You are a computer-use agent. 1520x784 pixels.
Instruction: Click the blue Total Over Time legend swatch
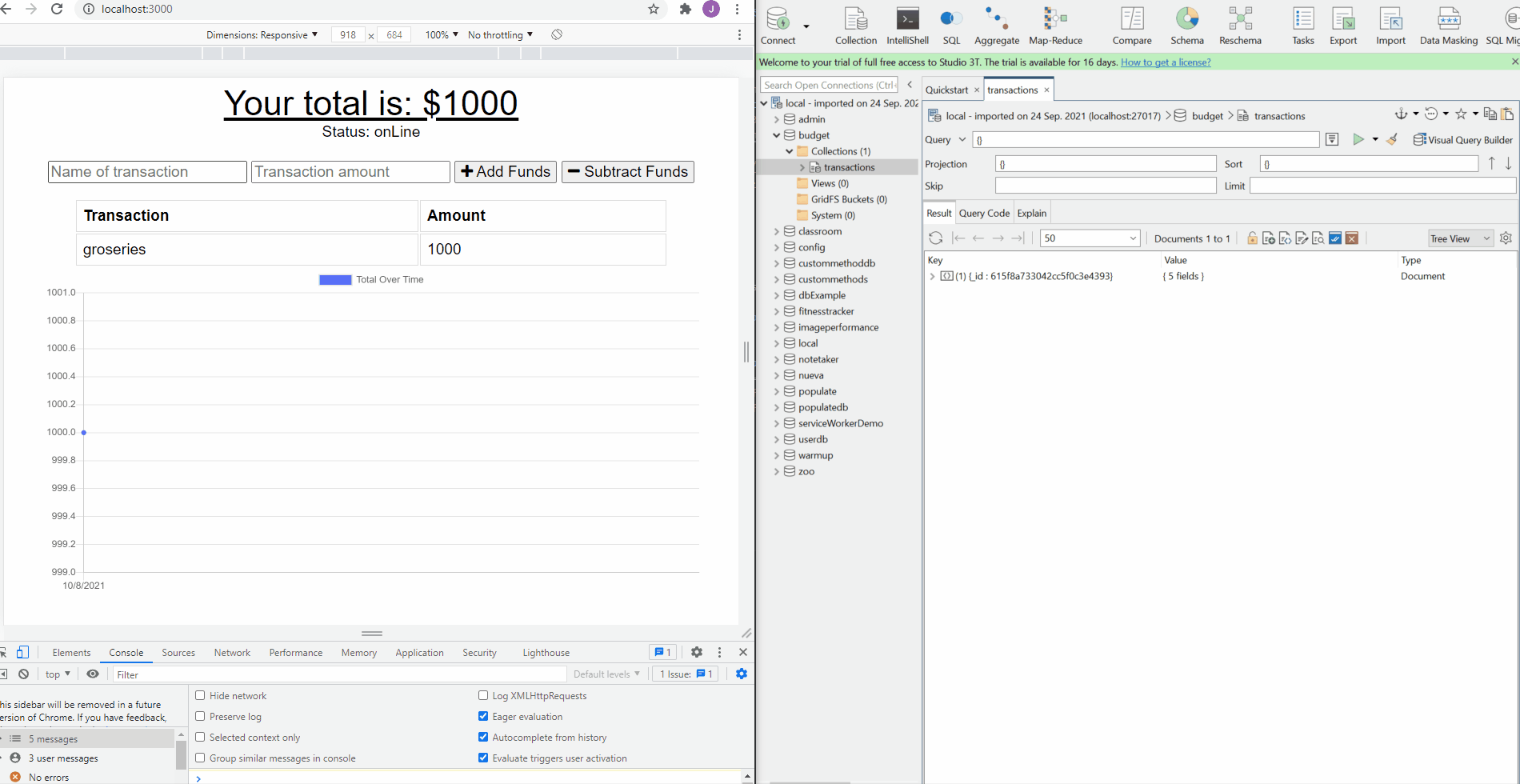click(334, 279)
